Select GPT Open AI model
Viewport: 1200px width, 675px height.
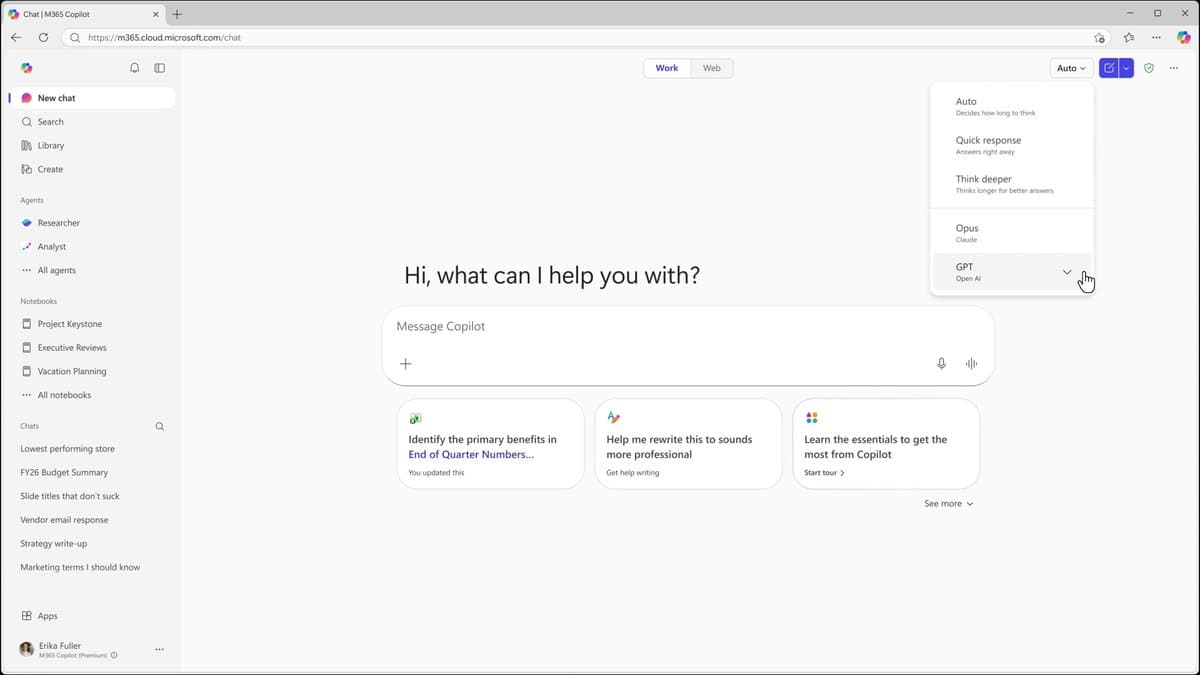click(1012, 272)
